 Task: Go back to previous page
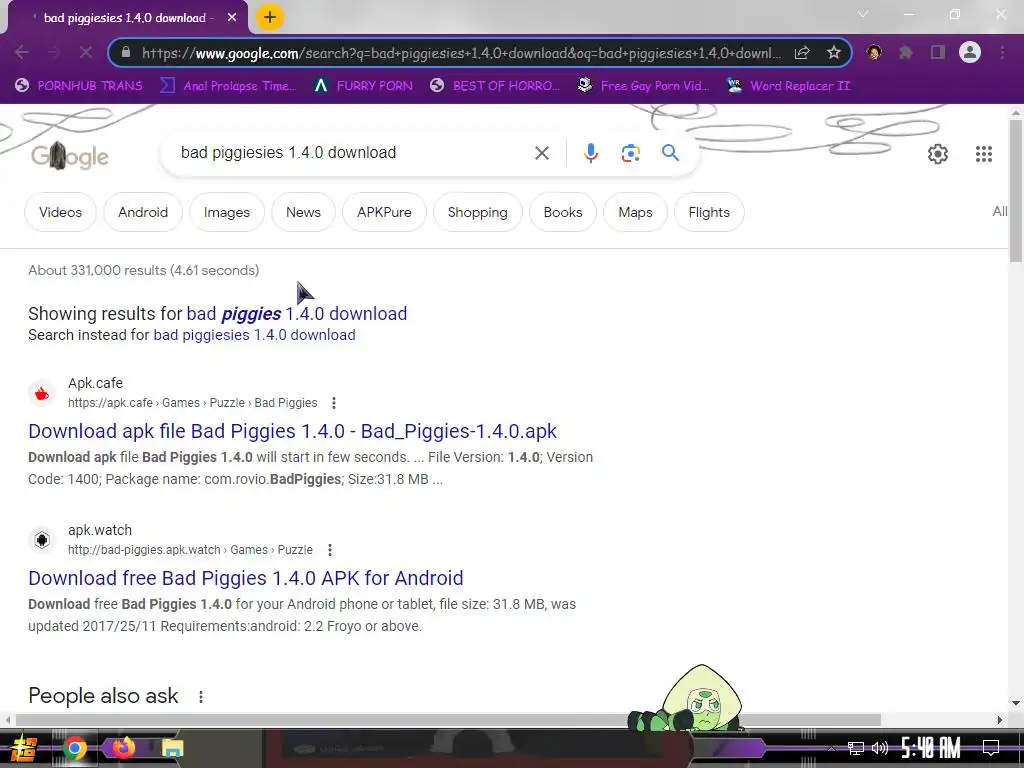coord(21,52)
